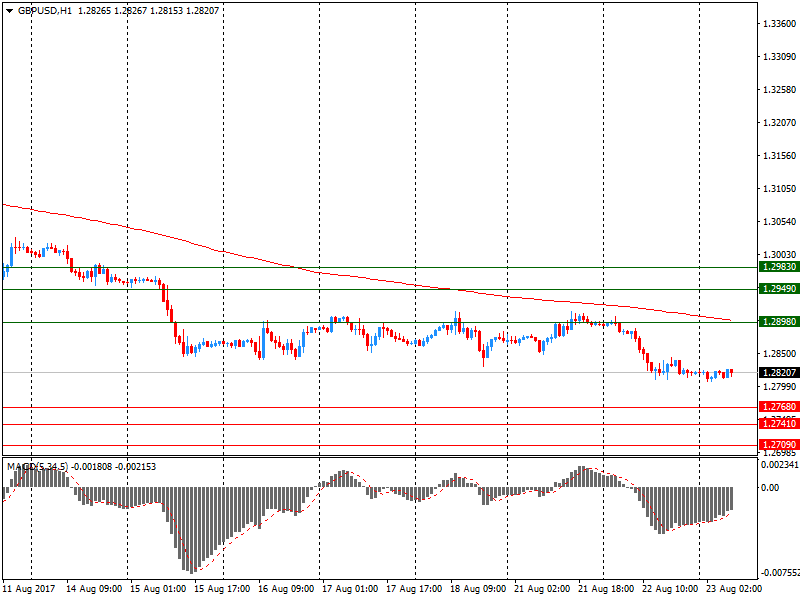Click the 18 Aug 09:00 time label
800x600 pixels.
pos(478,589)
